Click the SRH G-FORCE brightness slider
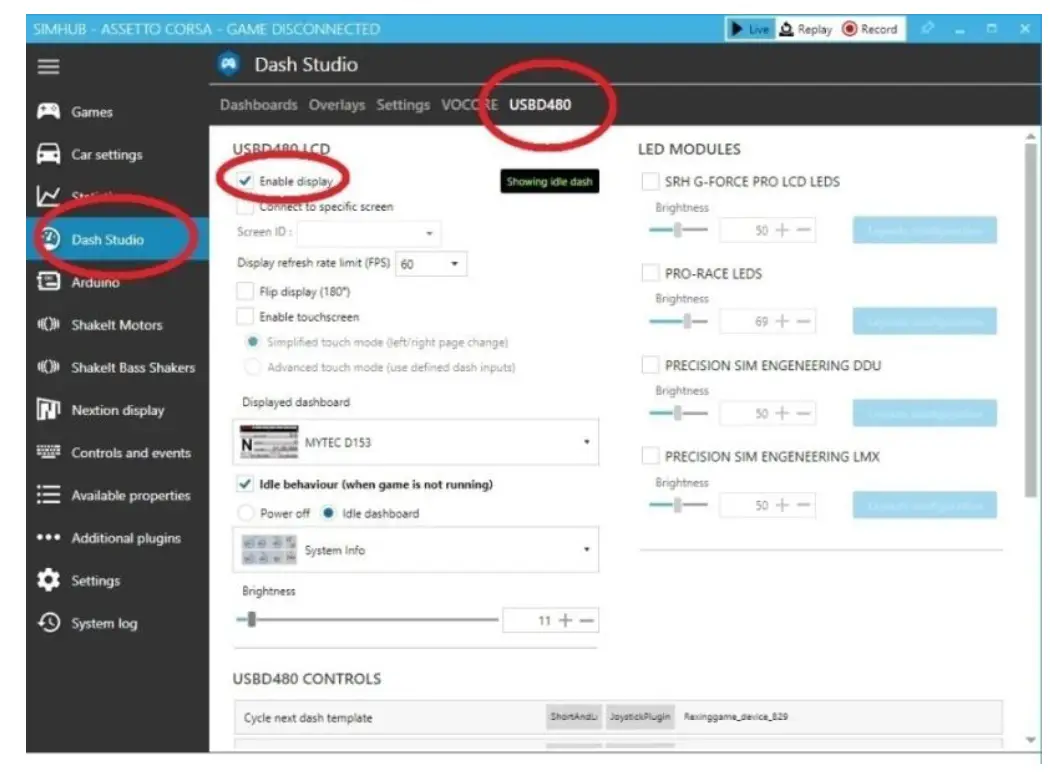Screen dimensions: 1050x783 coord(678,230)
